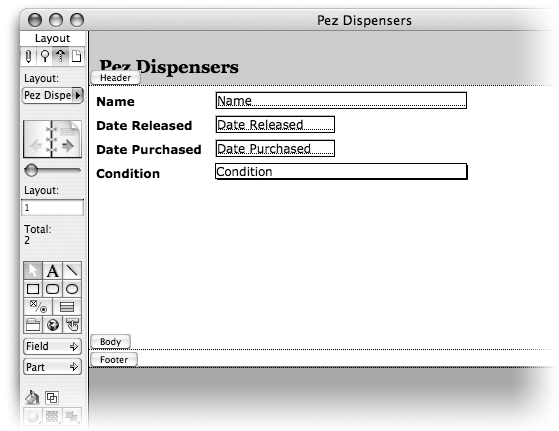Select the Layout mode T-square icon

(60, 56)
